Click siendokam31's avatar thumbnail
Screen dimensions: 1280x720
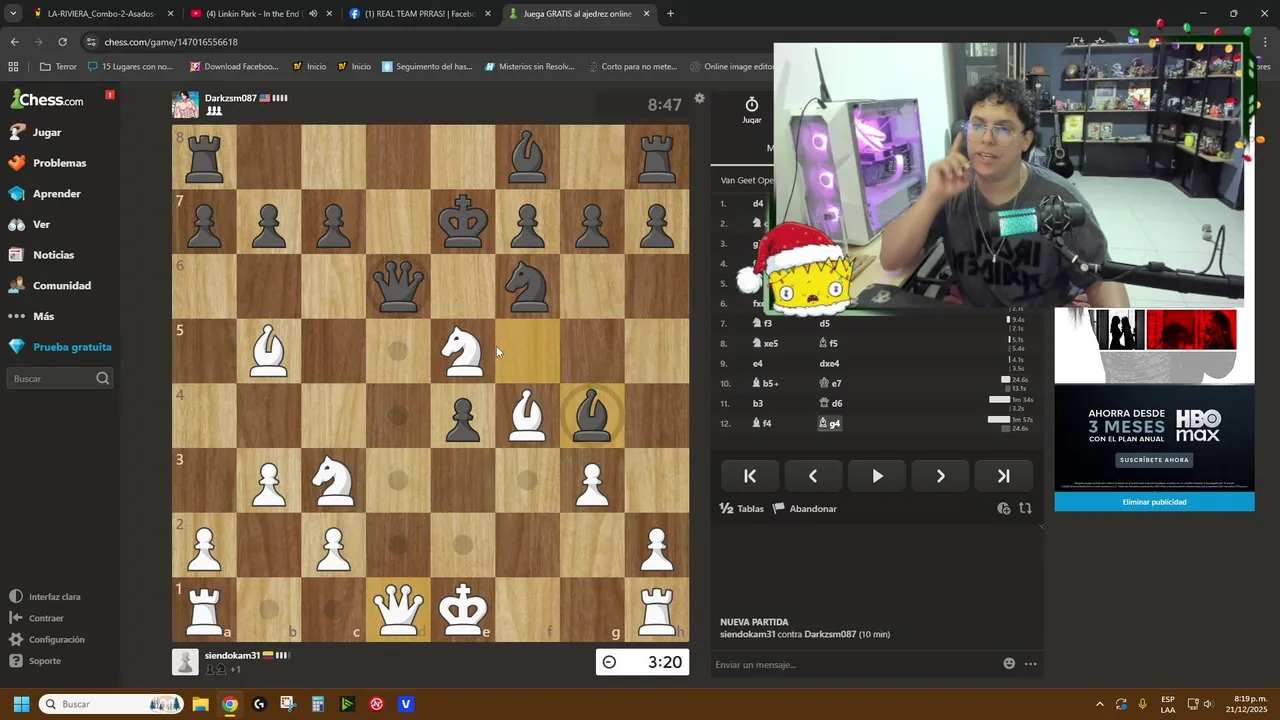click(185, 662)
